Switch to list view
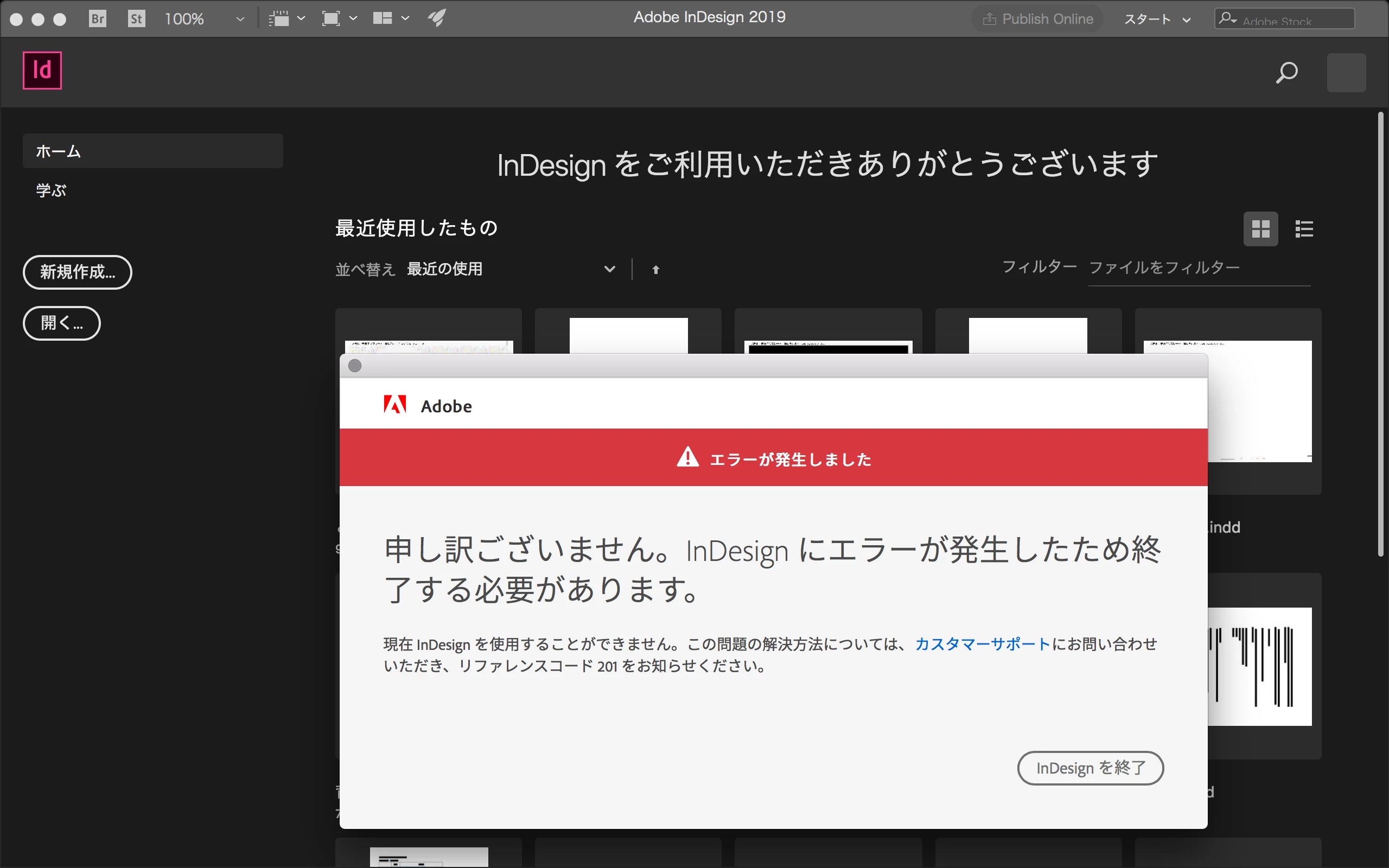Viewport: 1389px width, 868px height. click(x=1304, y=229)
